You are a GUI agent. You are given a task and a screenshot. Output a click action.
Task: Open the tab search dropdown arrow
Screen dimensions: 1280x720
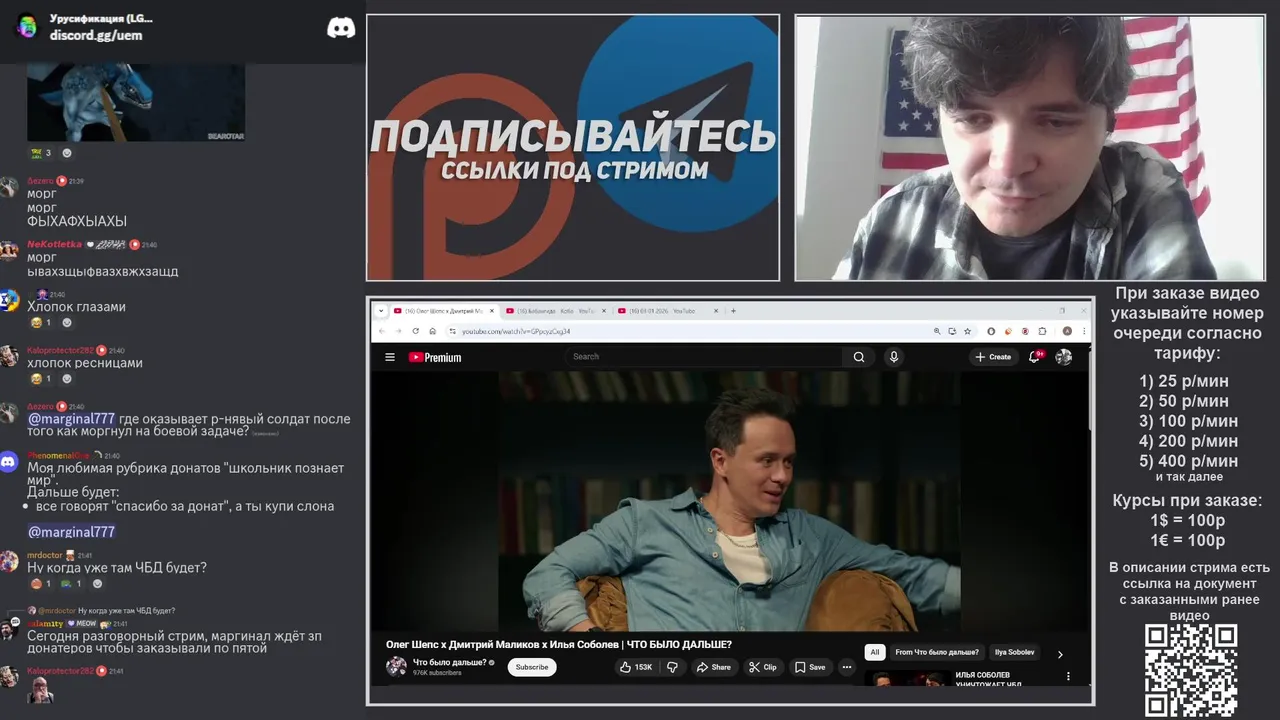click(381, 311)
